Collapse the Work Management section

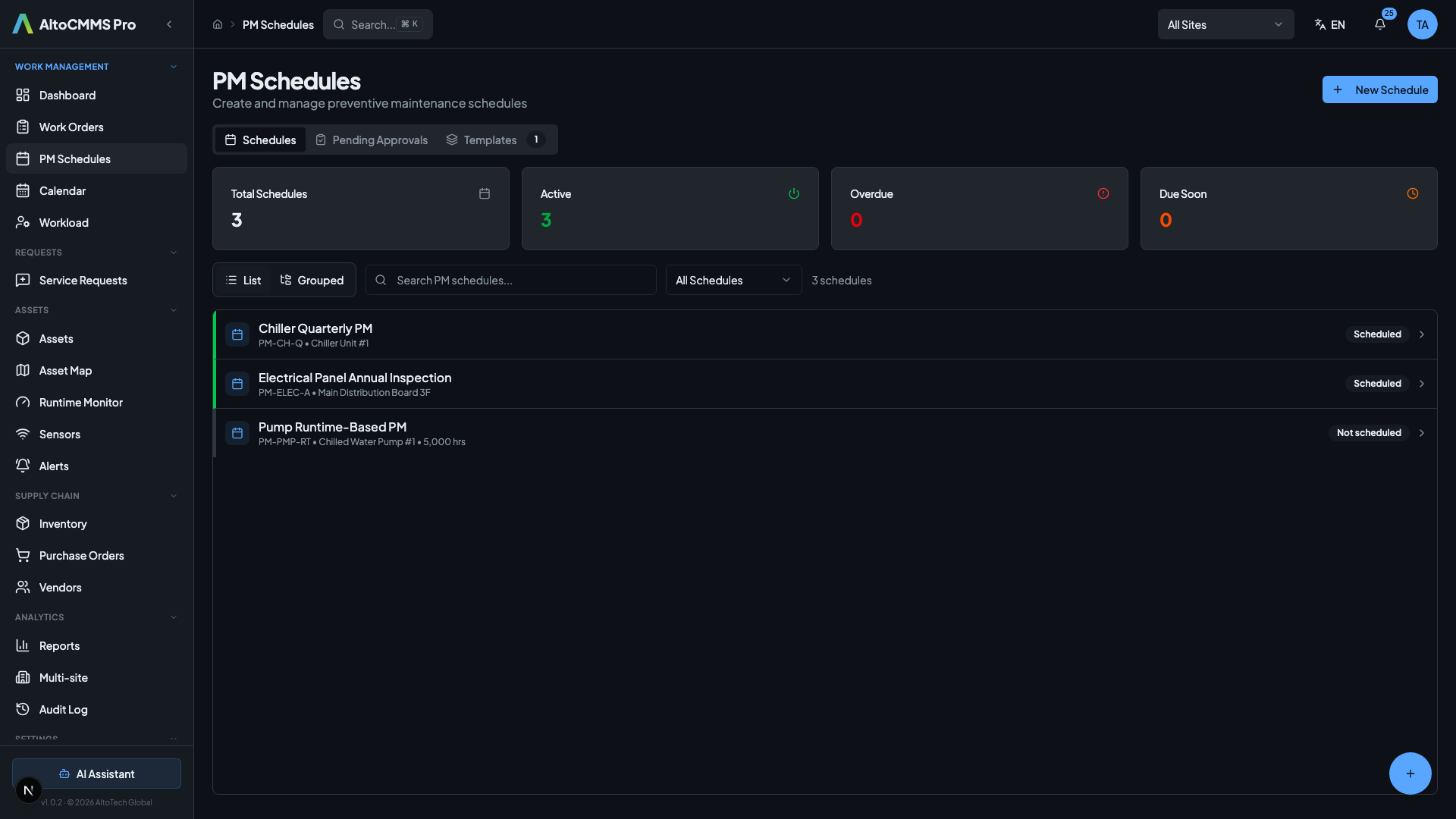tap(174, 67)
